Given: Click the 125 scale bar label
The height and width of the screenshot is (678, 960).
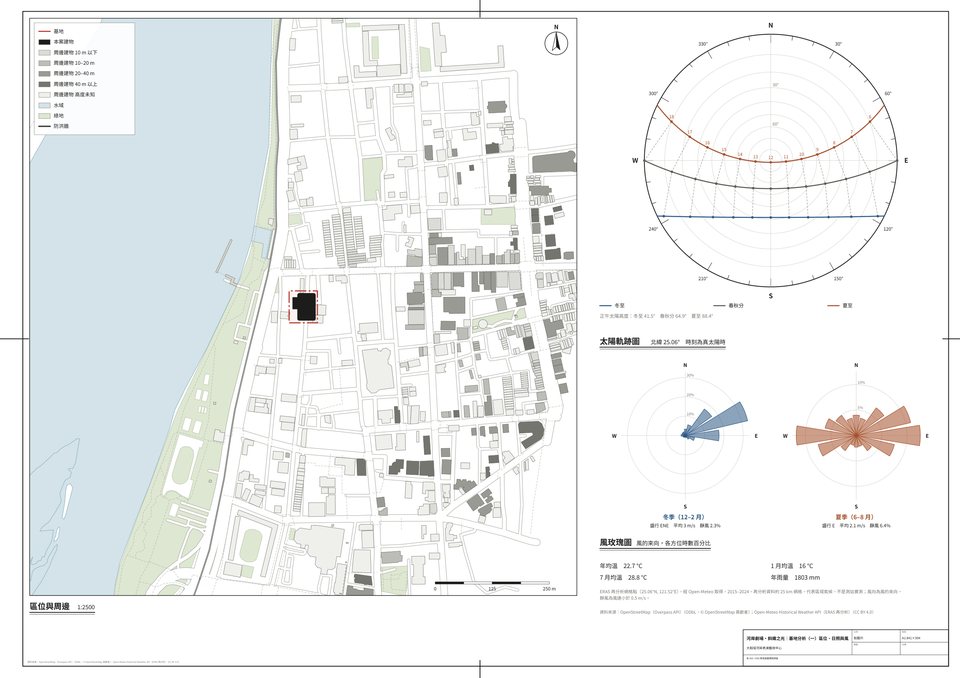Looking at the screenshot, I should pos(492,589).
